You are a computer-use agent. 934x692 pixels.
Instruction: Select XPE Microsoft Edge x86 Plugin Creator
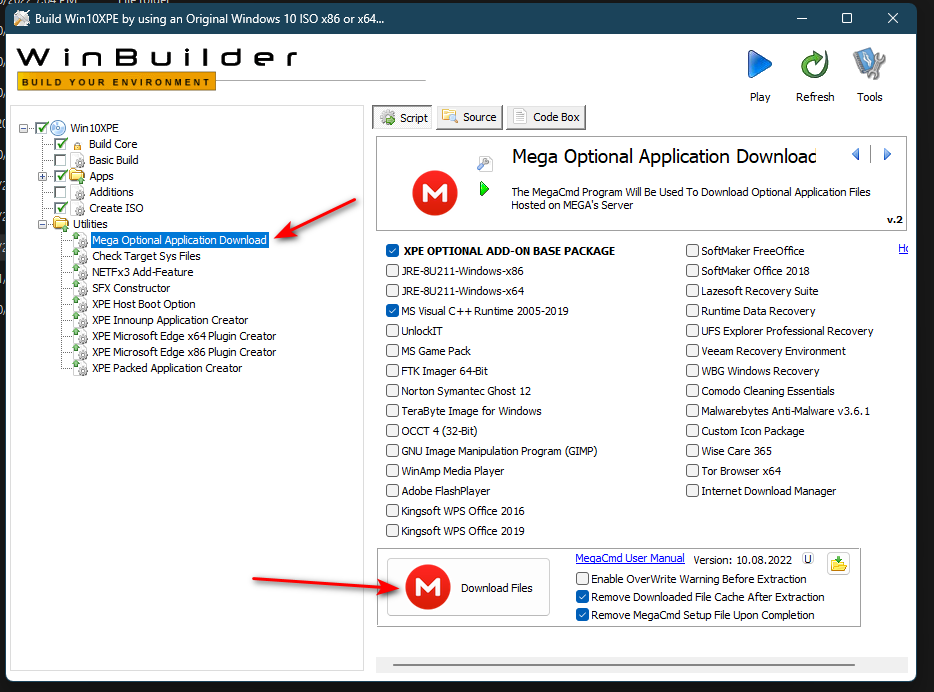(184, 353)
